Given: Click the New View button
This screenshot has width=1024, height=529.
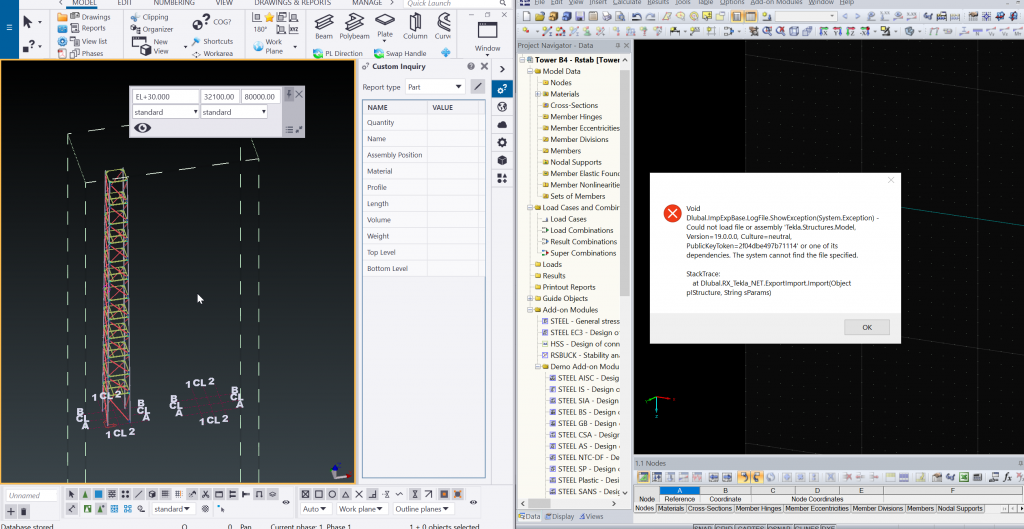Looking at the screenshot, I should tap(152, 46).
